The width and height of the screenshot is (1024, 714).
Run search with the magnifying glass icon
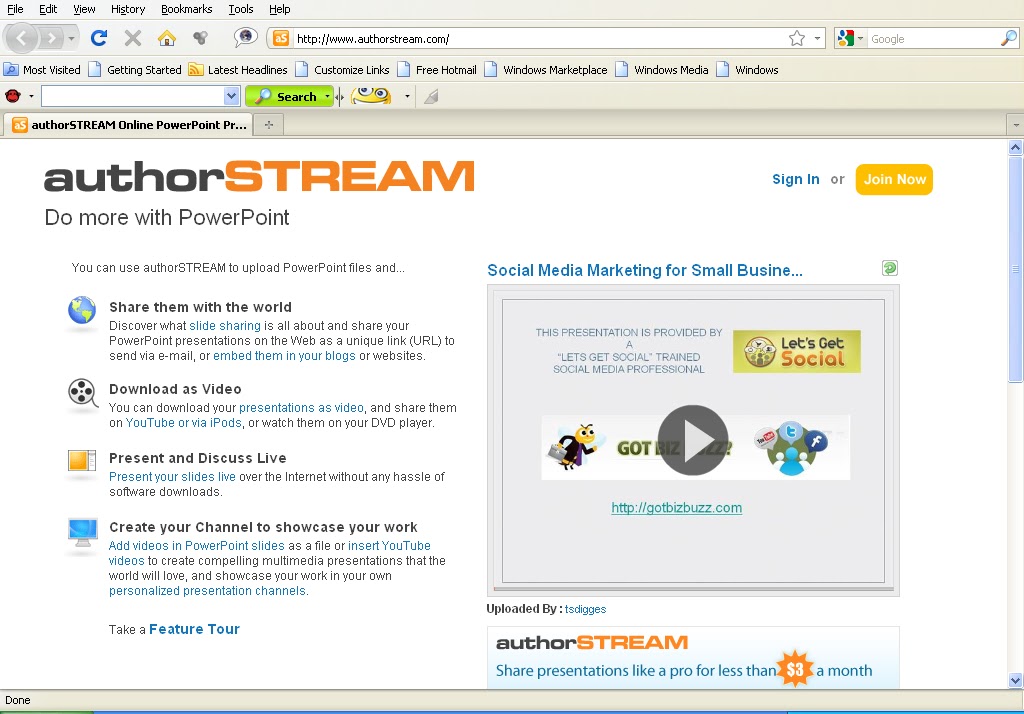point(1008,39)
